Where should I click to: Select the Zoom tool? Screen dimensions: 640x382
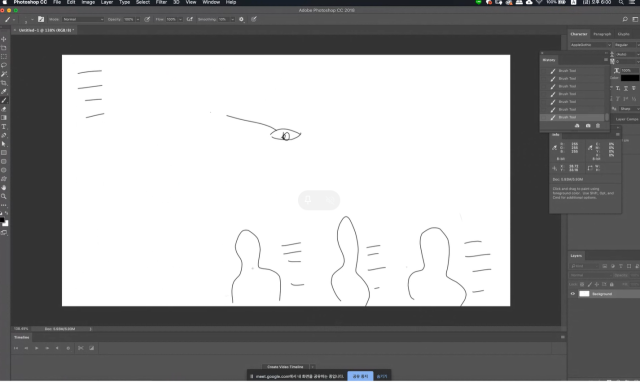[x=4, y=197]
